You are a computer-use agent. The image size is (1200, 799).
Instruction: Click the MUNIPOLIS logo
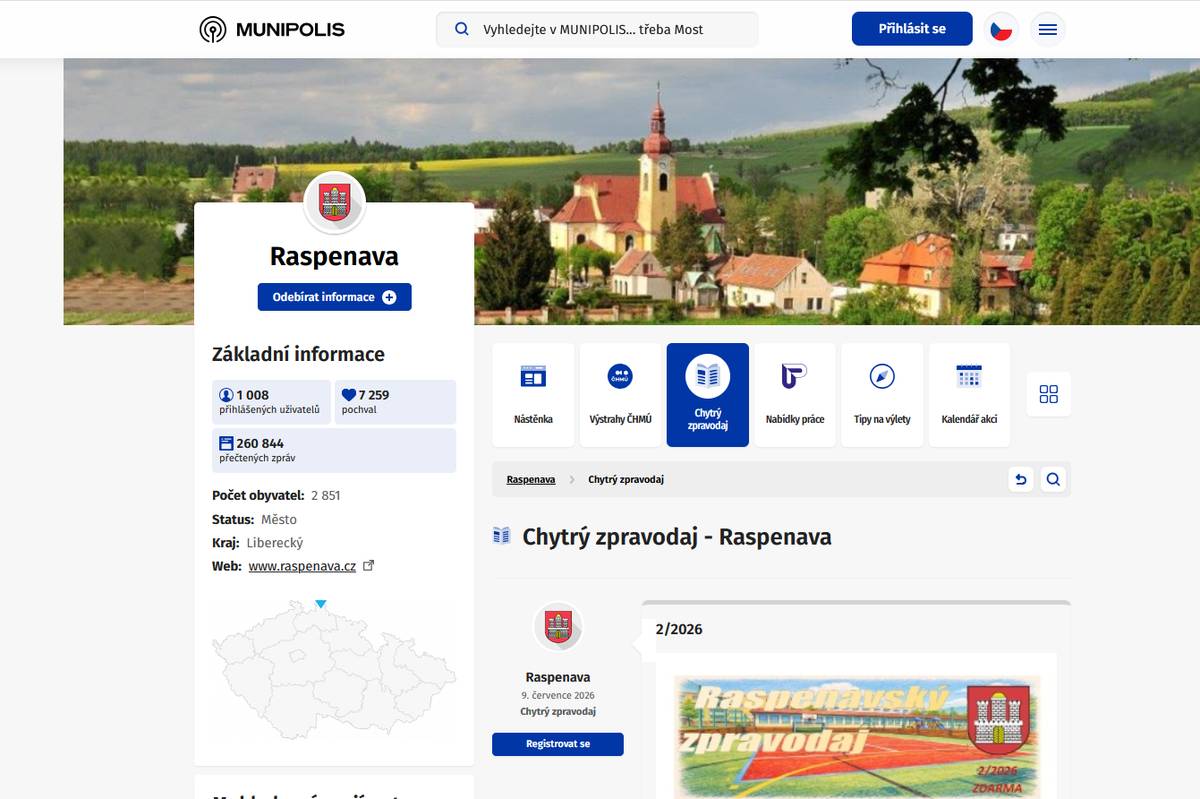click(x=272, y=29)
